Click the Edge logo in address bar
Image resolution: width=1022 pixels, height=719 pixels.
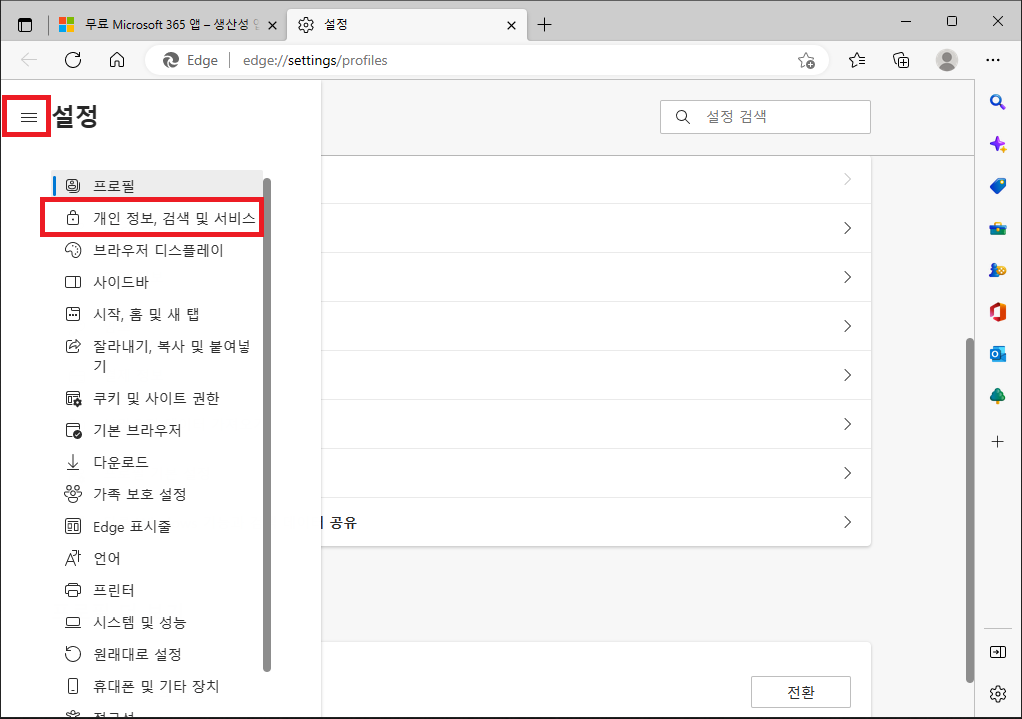pyautogui.click(x=171, y=60)
